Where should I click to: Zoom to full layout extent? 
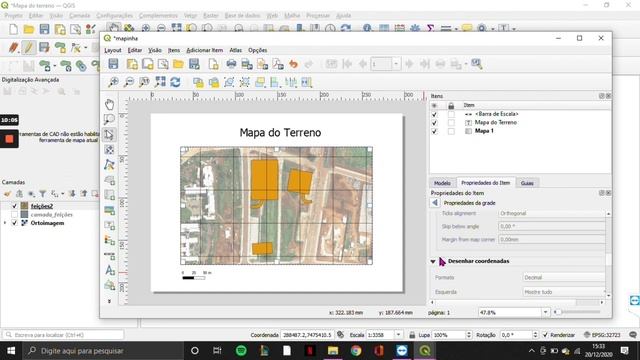[x=160, y=82]
